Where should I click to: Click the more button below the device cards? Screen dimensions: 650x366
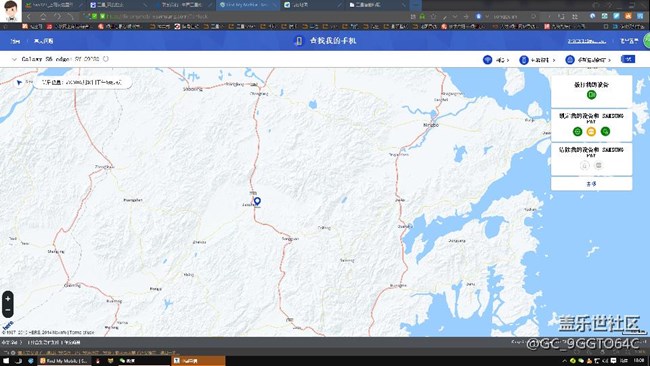[592, 184]
